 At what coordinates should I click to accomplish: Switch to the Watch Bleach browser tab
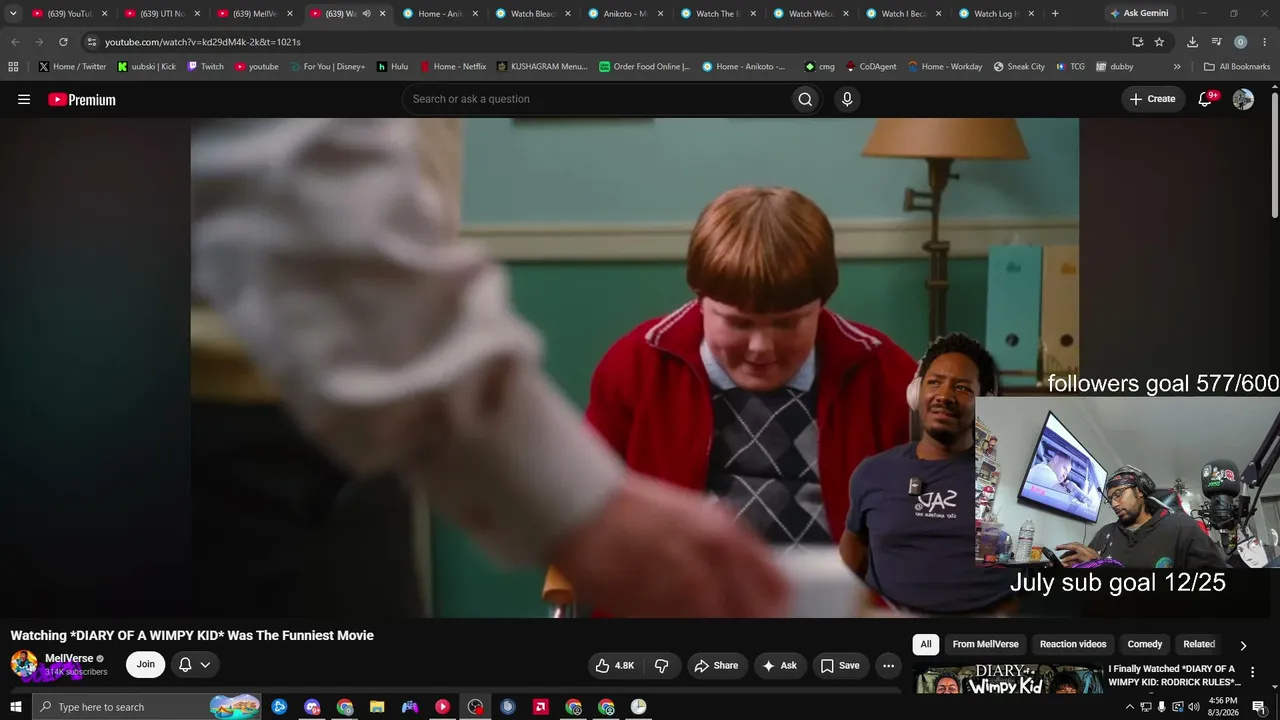click(x=532, y=14)
